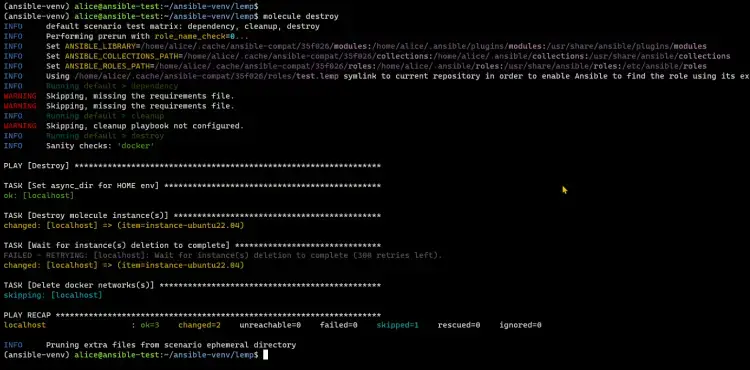Click the "skipping: [localhost]" status text

(x=53, y=295)
